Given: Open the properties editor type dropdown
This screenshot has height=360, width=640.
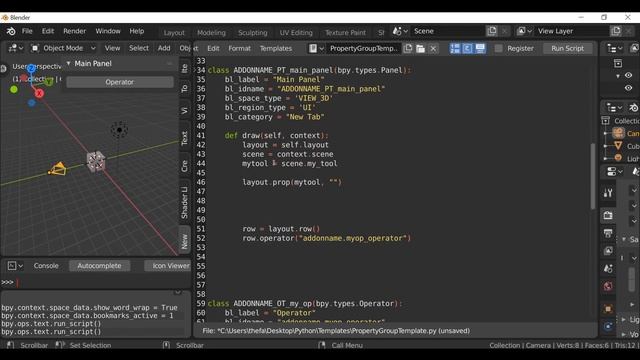Looking at the screenshot, I should (614, 172).
